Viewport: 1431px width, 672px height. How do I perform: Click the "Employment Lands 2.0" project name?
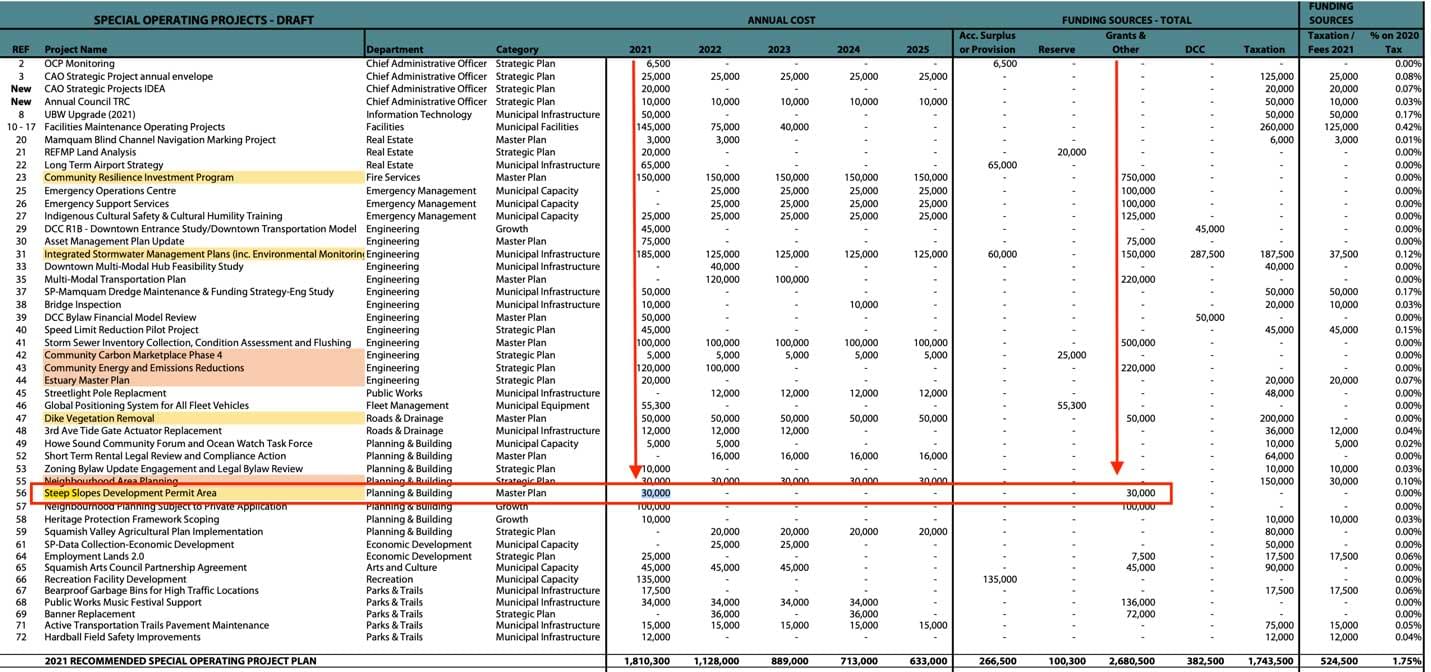pyautogui.click(x=94, y=557)
